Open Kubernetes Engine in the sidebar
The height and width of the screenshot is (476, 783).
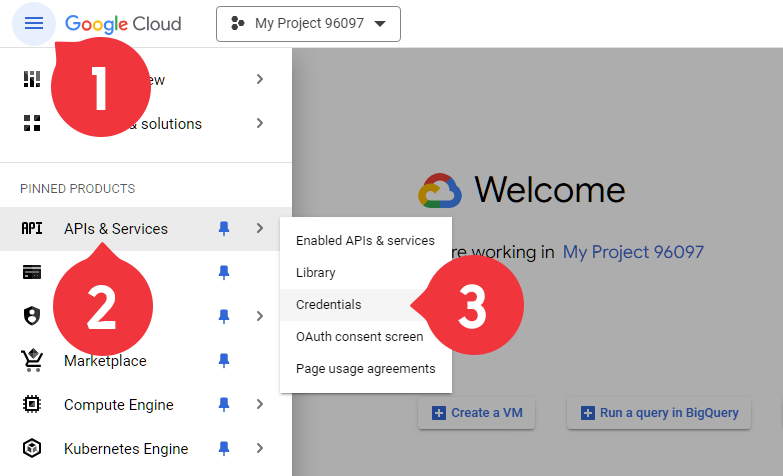[x=126, y=449]
